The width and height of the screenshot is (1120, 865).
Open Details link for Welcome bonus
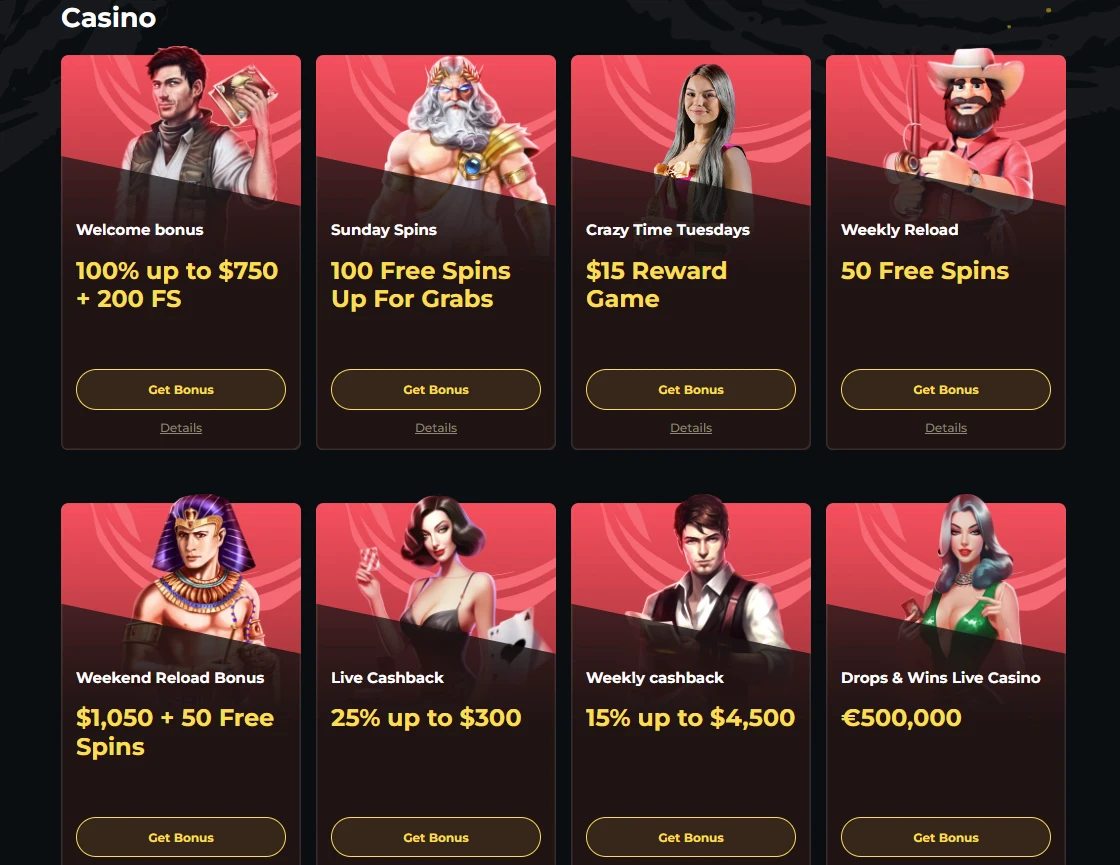(181, 428)
